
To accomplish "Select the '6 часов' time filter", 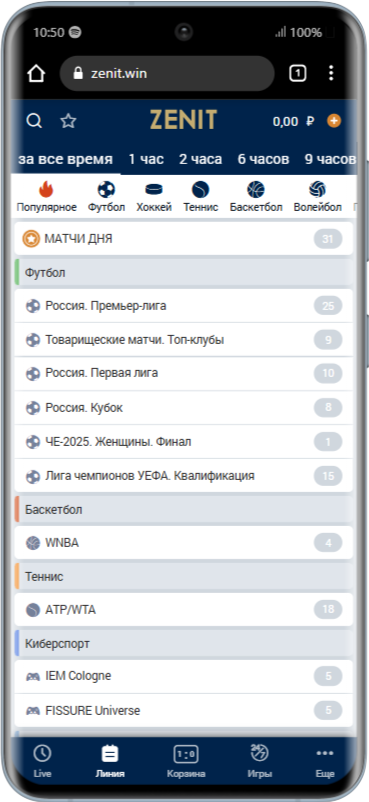I will (263, 159).
